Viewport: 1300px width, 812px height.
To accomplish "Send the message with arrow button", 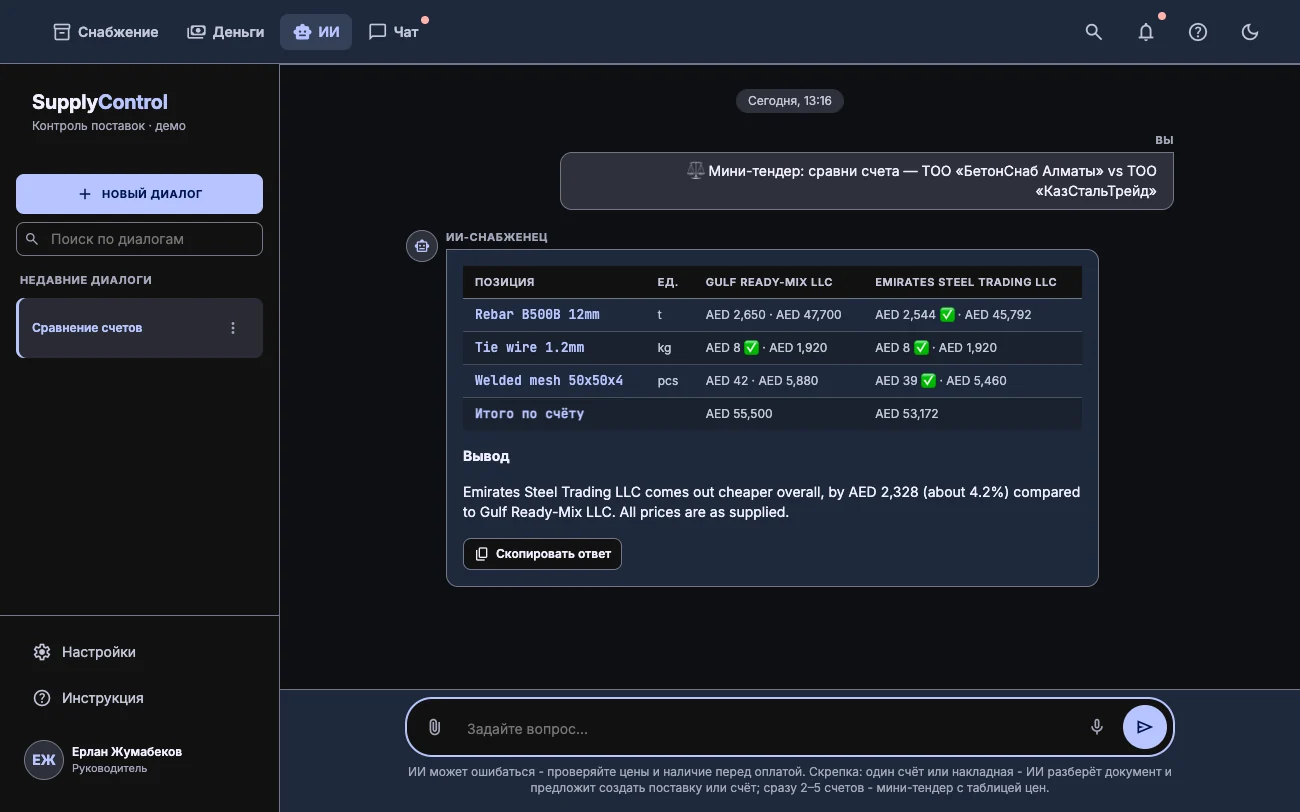I will (1145, 727).
